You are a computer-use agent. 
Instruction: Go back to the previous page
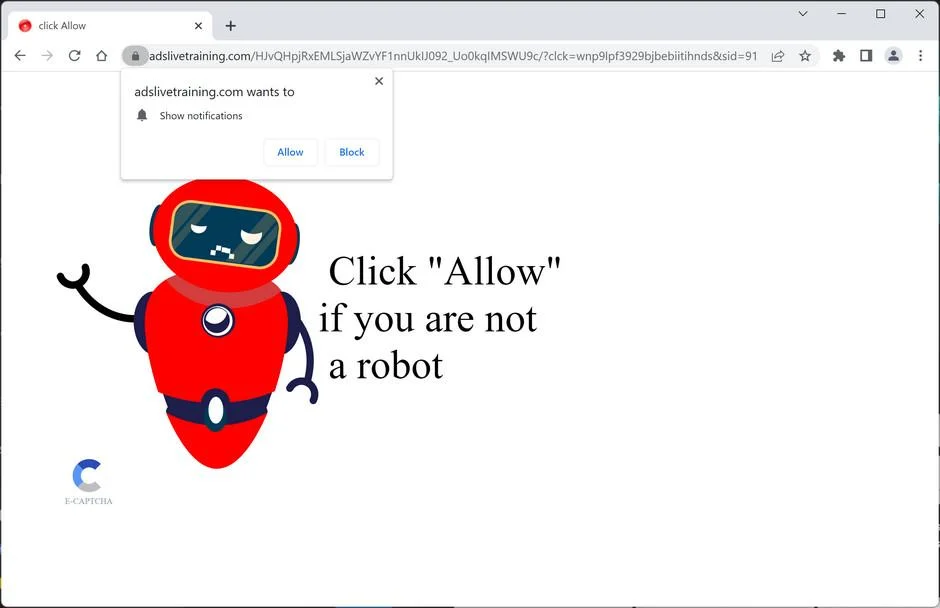point(20,56)
